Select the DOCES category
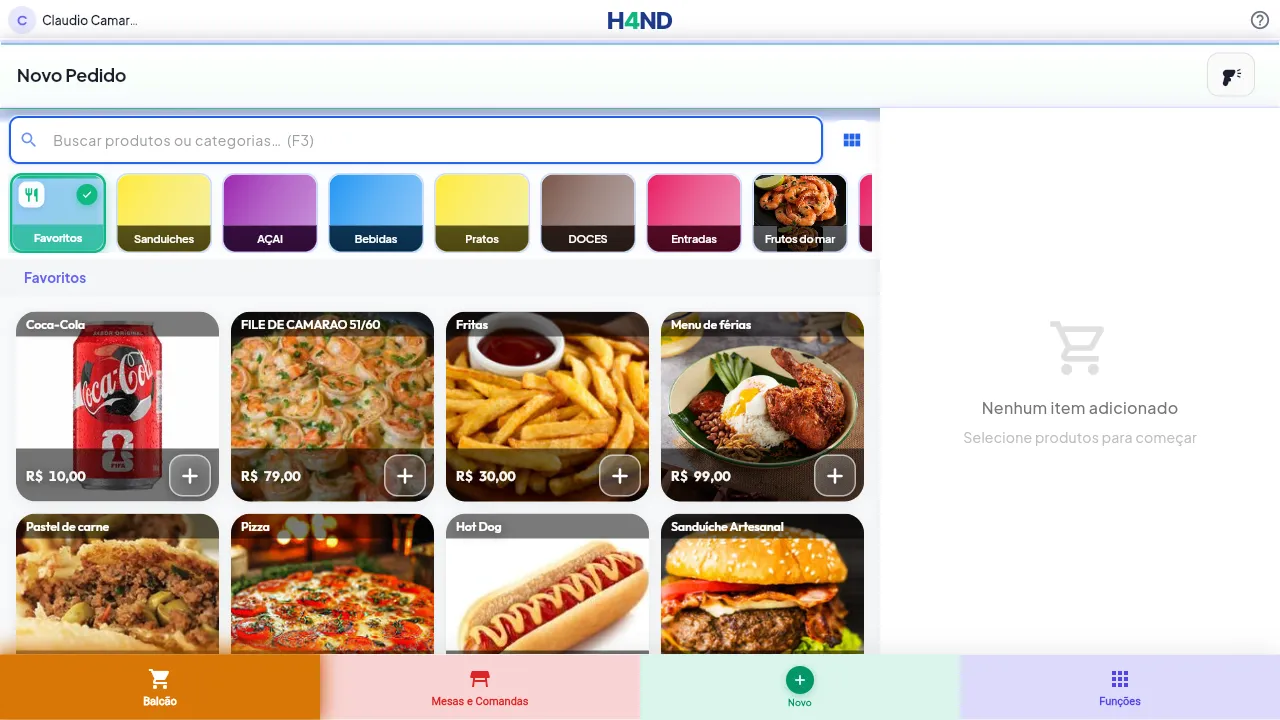The width and height of the screenshot is (1280, 720). tap(588, 213)
